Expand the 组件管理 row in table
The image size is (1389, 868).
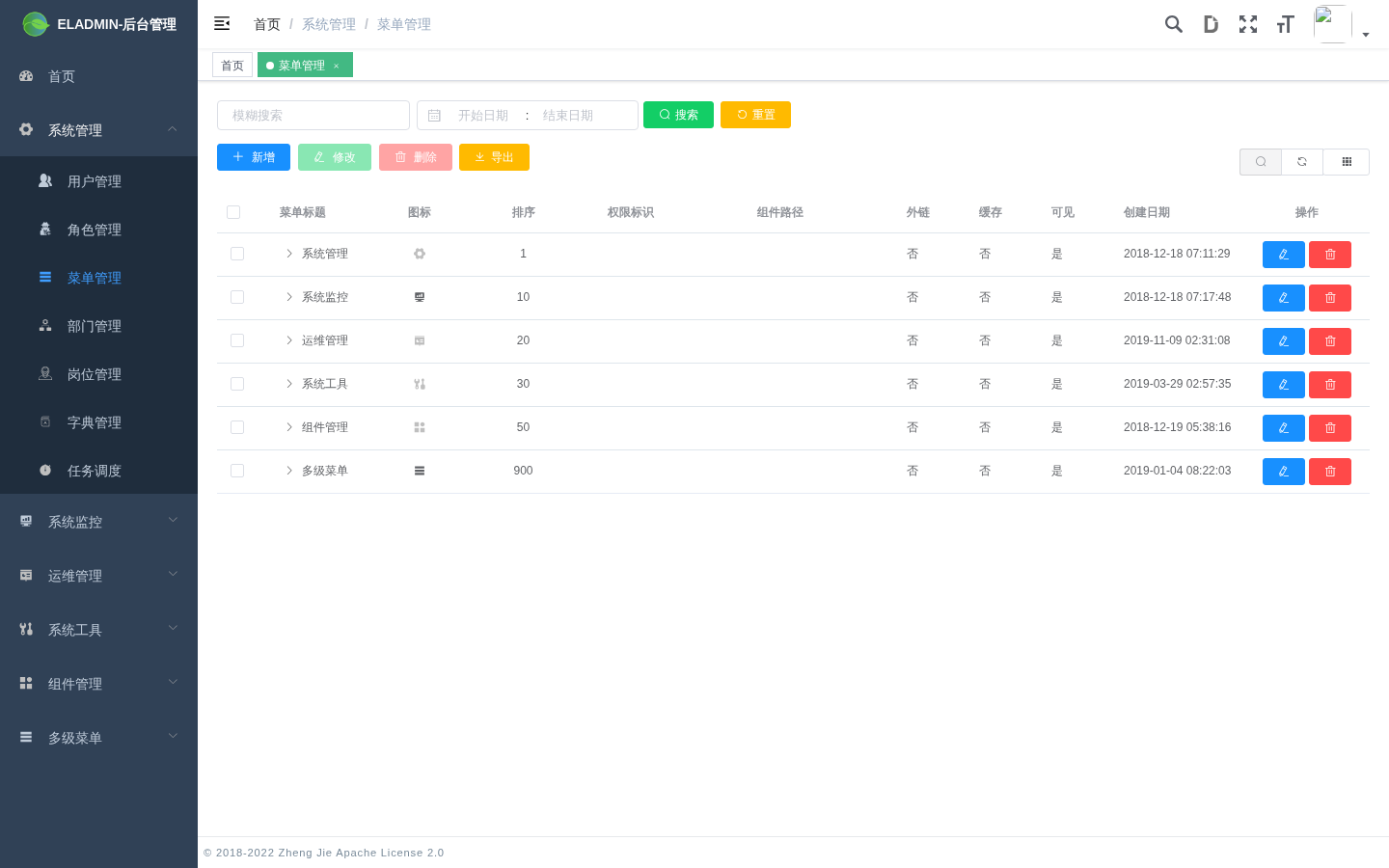[x=288, y=427]
